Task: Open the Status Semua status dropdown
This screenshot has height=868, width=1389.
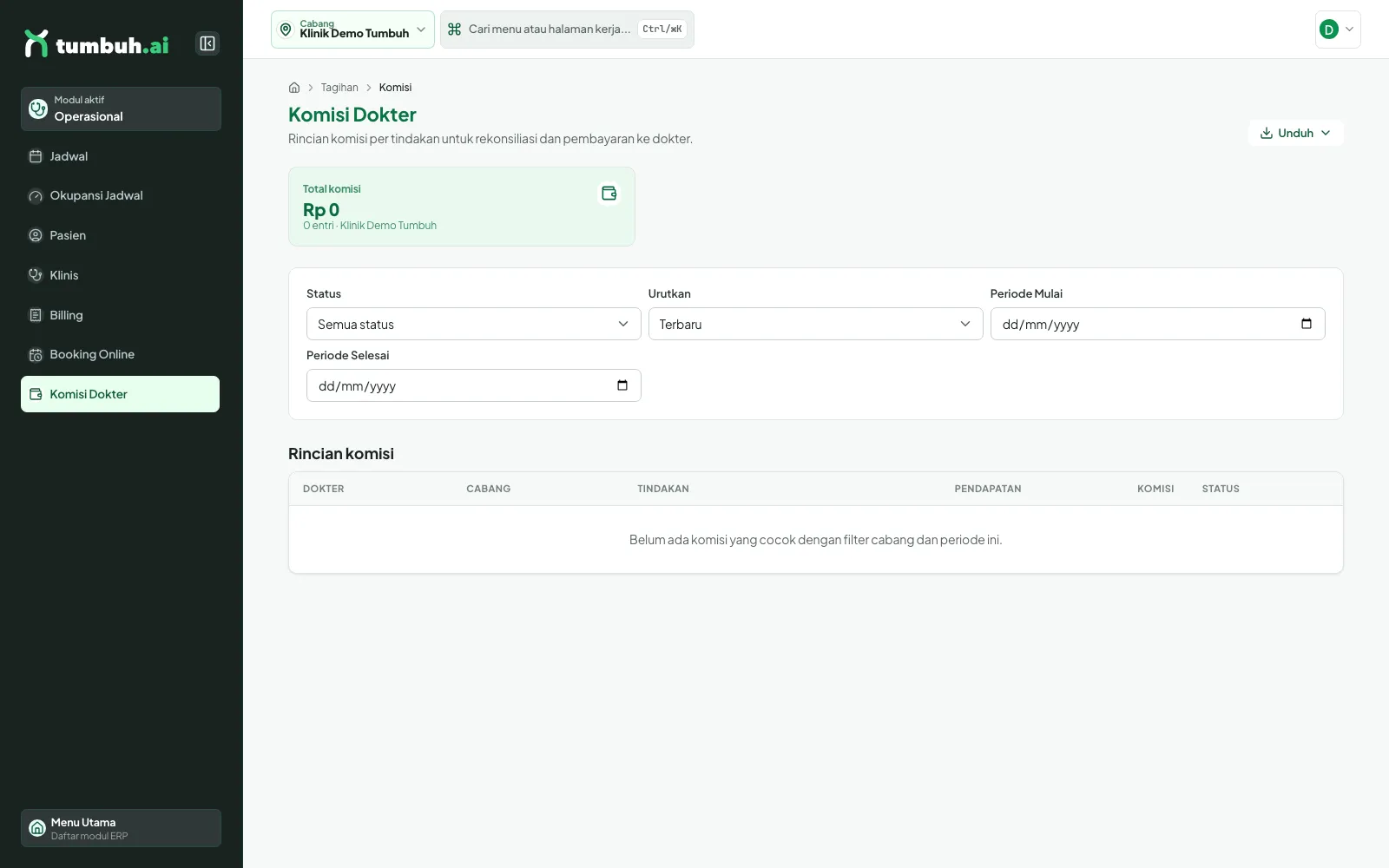Action: (473, 324)
